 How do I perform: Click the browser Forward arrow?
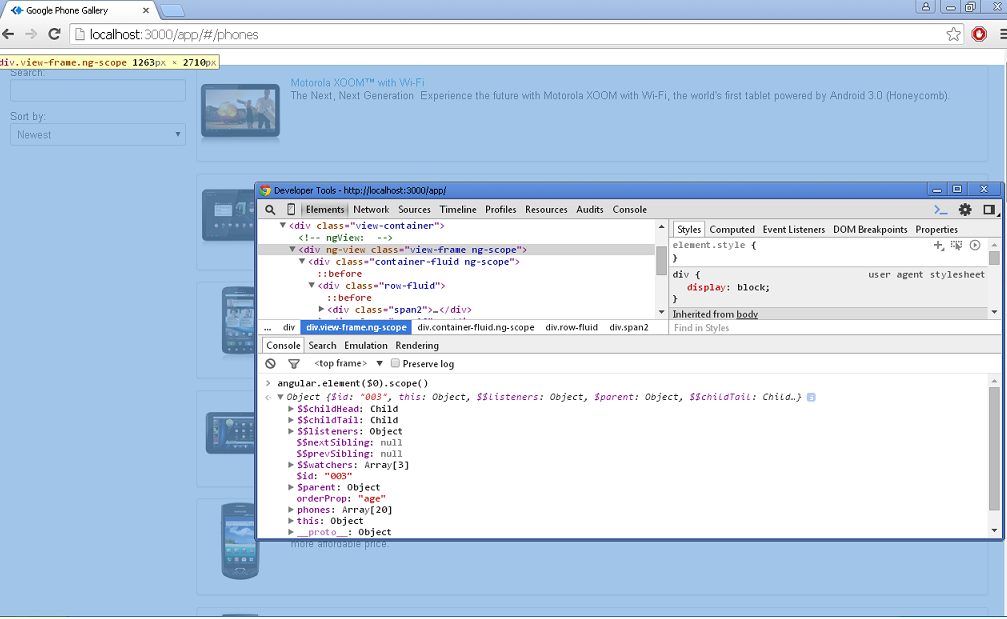[x=31, y=34]
